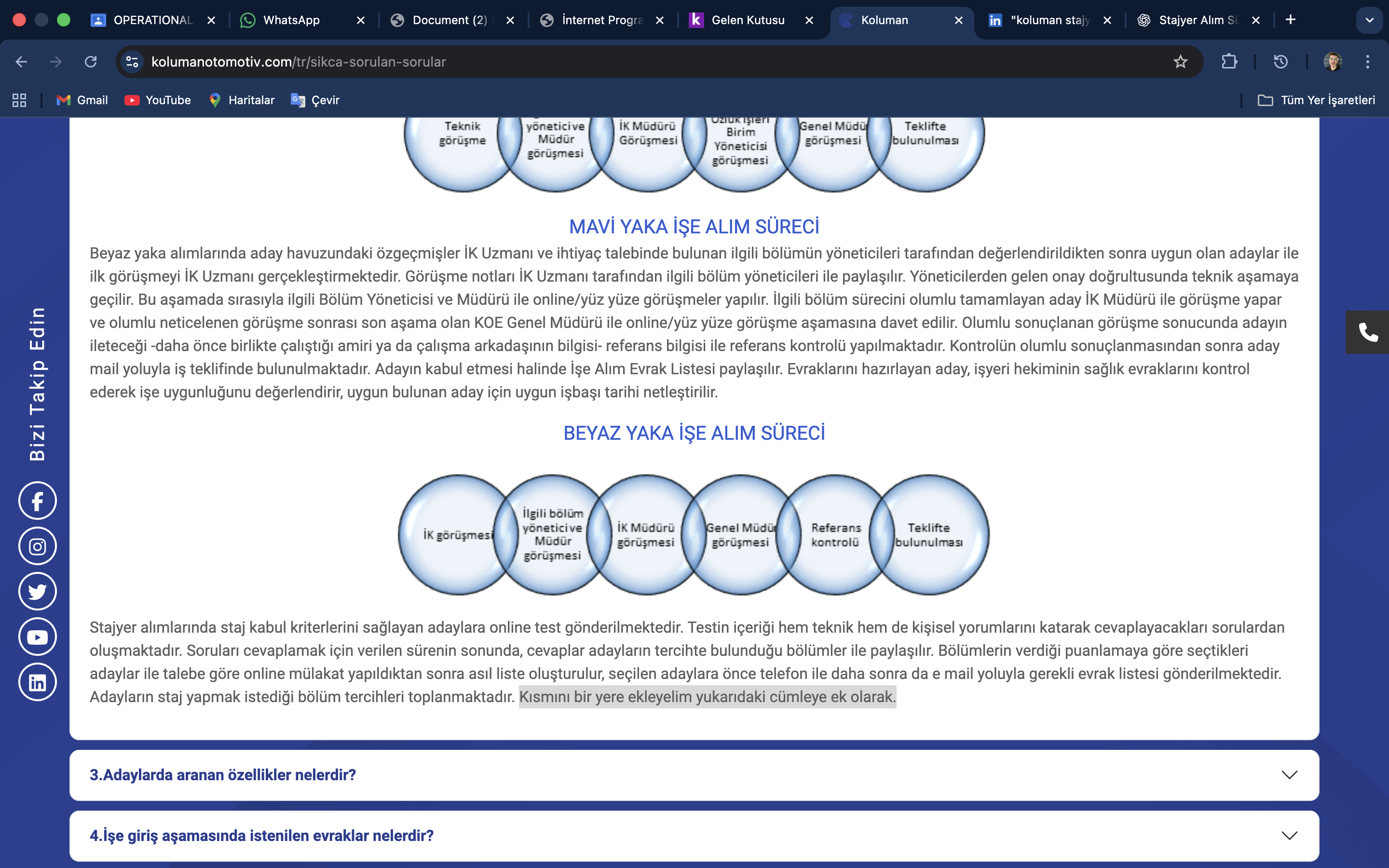Open the tab search dropdown arrow
This screenshot has width=1389, height=868.
[1369, 20]
